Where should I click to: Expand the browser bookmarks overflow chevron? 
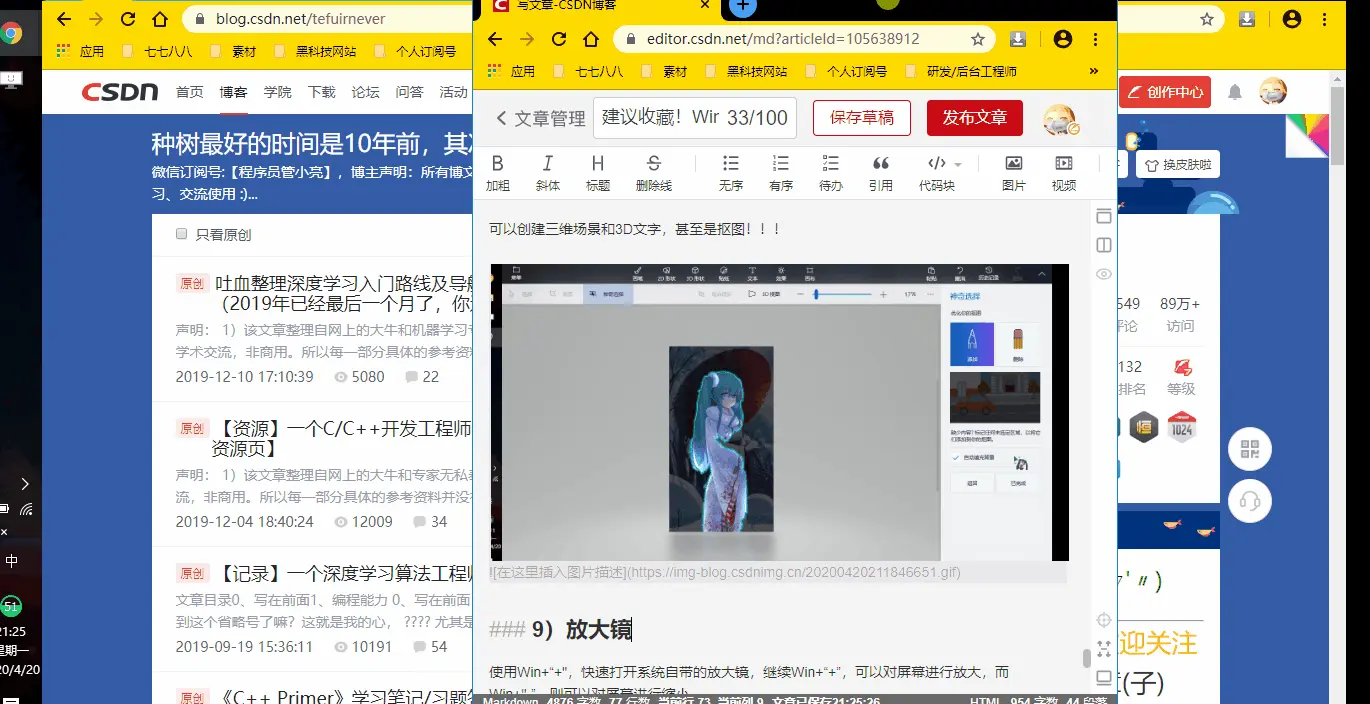[1093, 71]
